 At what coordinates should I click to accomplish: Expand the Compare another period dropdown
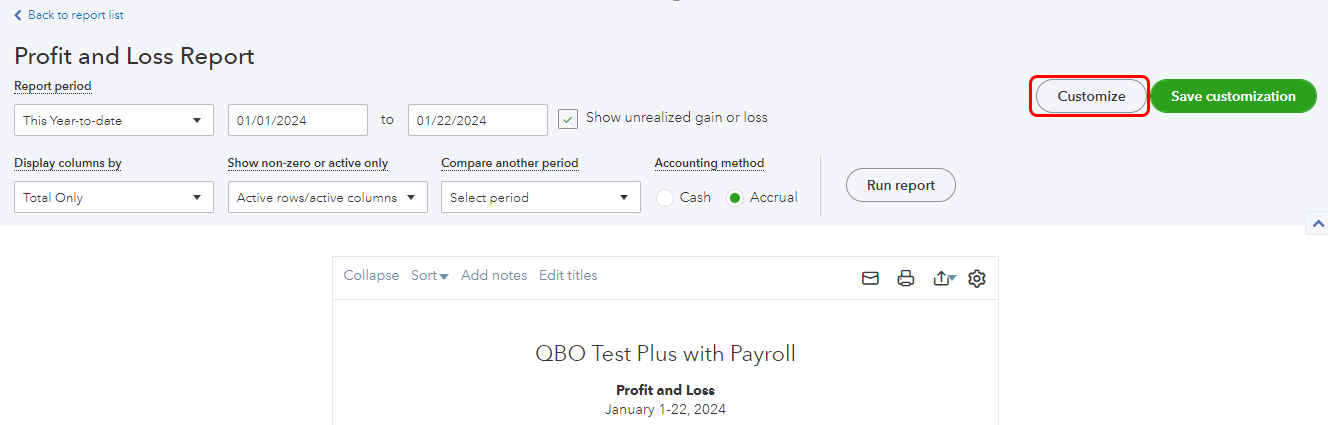541,198
